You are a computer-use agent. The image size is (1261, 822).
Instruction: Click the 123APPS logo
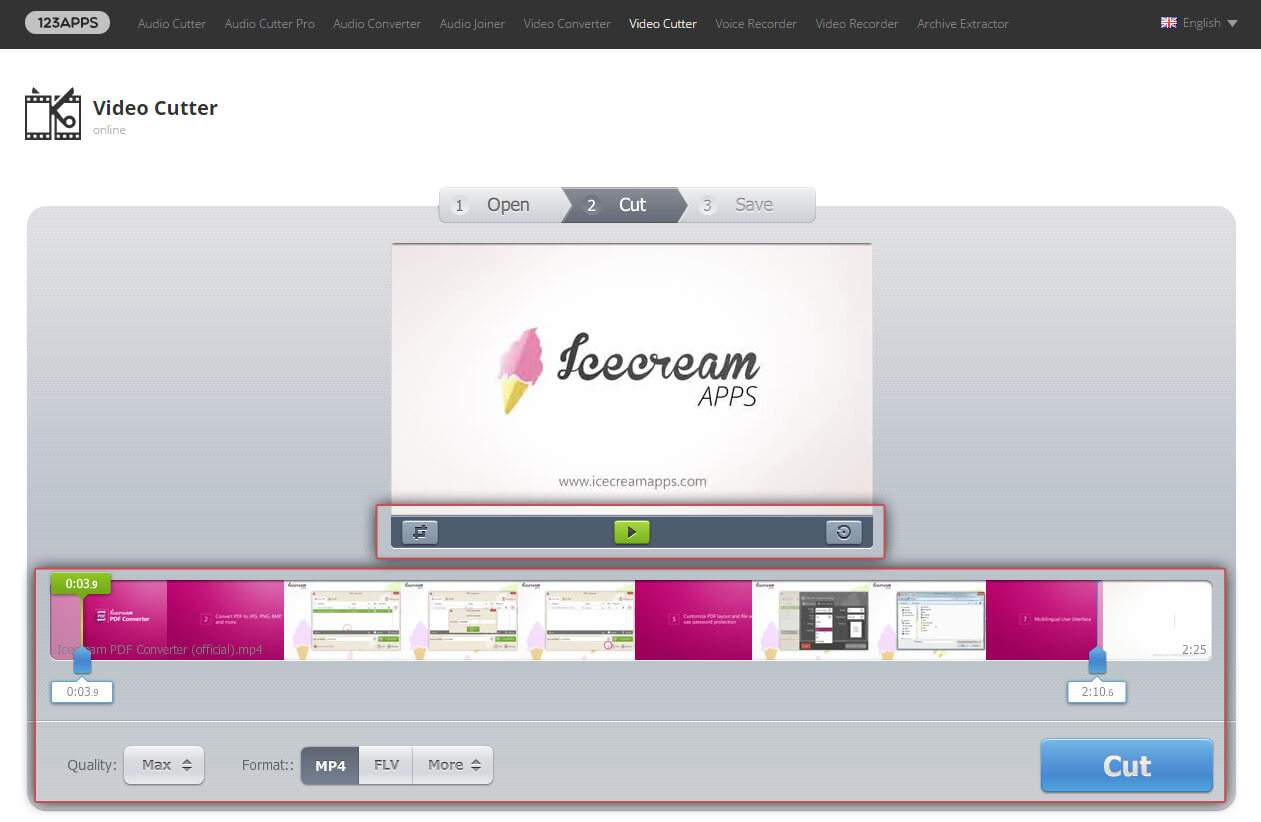(x=67, y=21)
